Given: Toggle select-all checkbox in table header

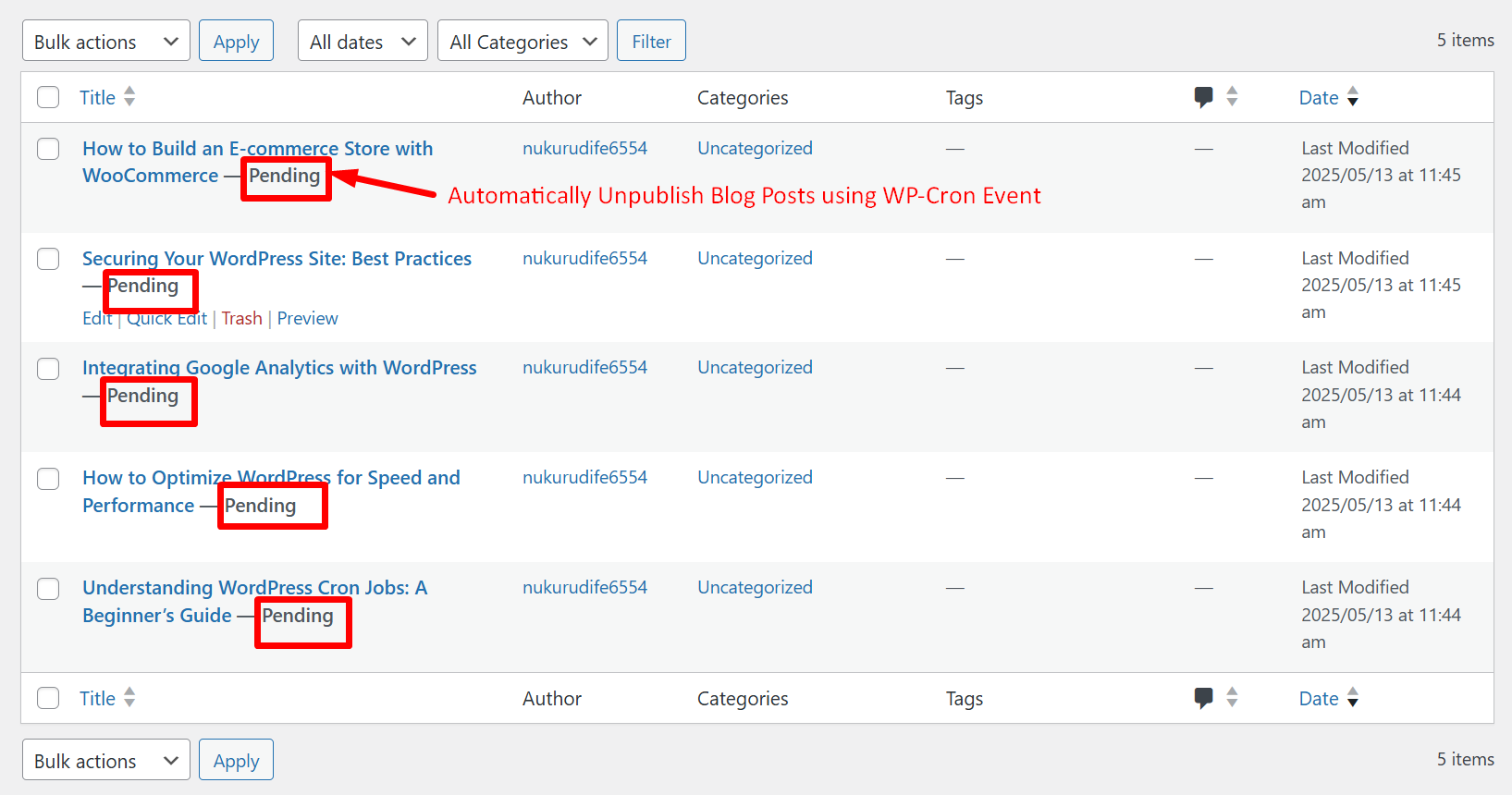Looking at the screenshot, I should (48, 97).
